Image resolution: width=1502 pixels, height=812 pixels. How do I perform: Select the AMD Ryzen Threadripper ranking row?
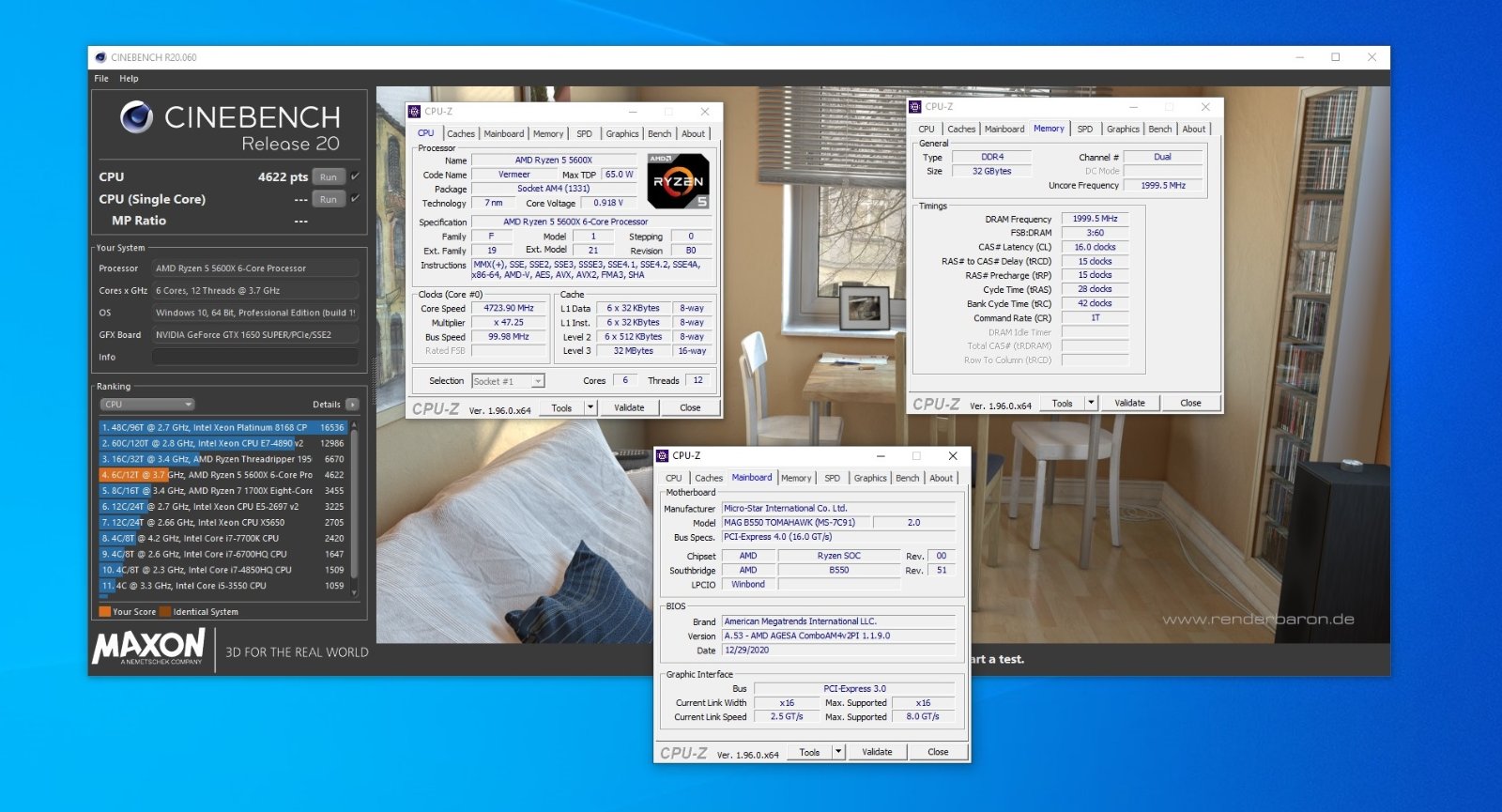pos(223,459)
